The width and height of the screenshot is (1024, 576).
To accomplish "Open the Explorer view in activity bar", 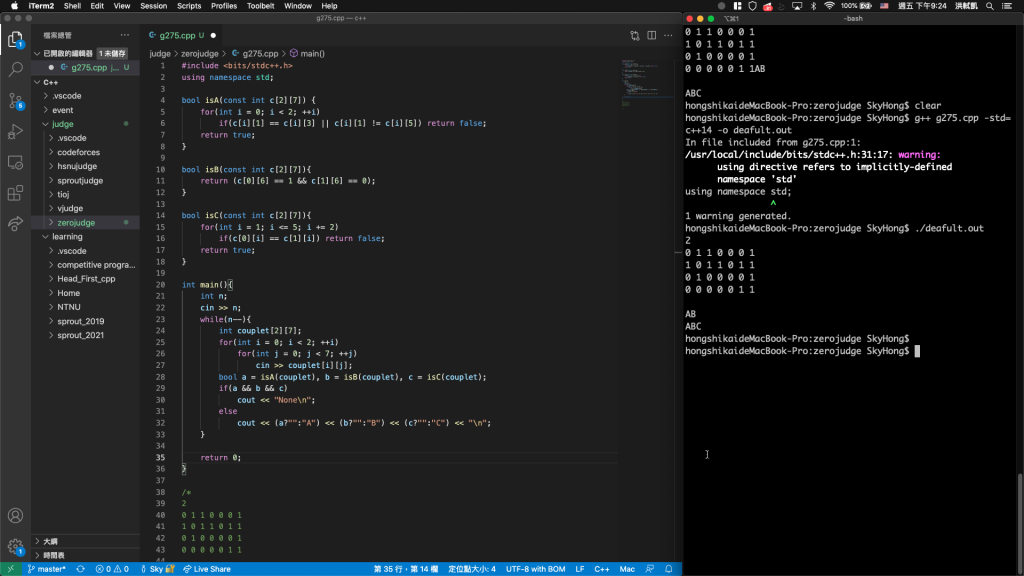I will coord(15,40).
